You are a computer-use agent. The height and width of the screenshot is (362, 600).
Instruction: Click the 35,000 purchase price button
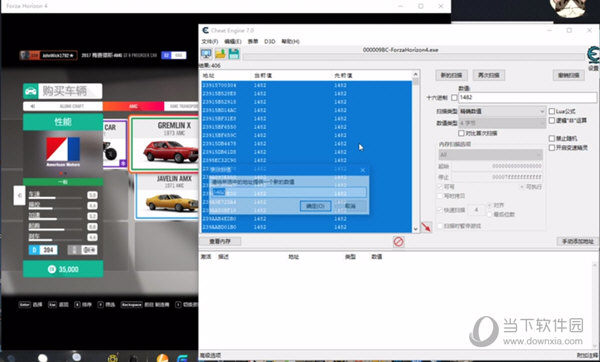click(63, 269)
